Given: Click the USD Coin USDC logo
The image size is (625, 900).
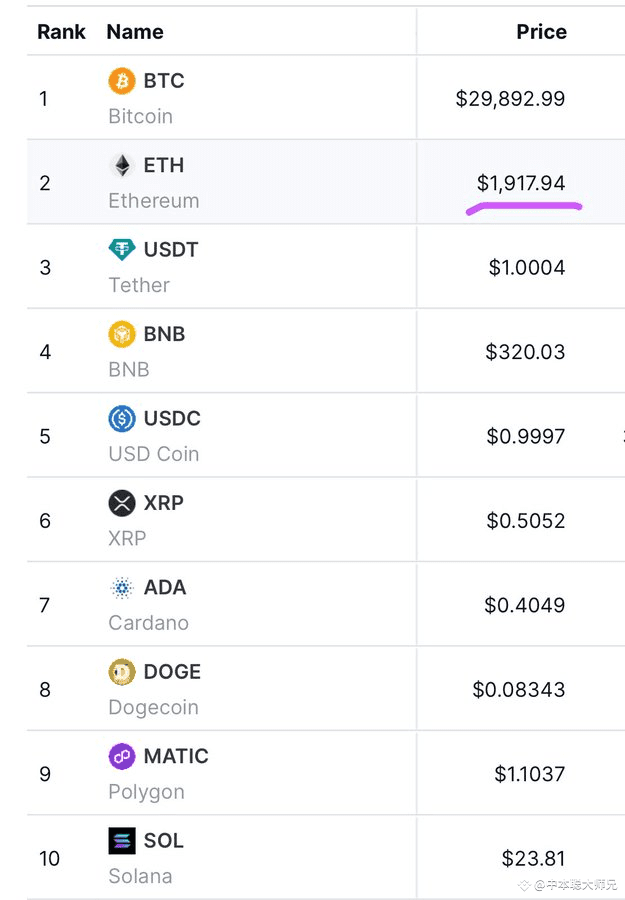Looking at the screenshot, I should 121,418.
